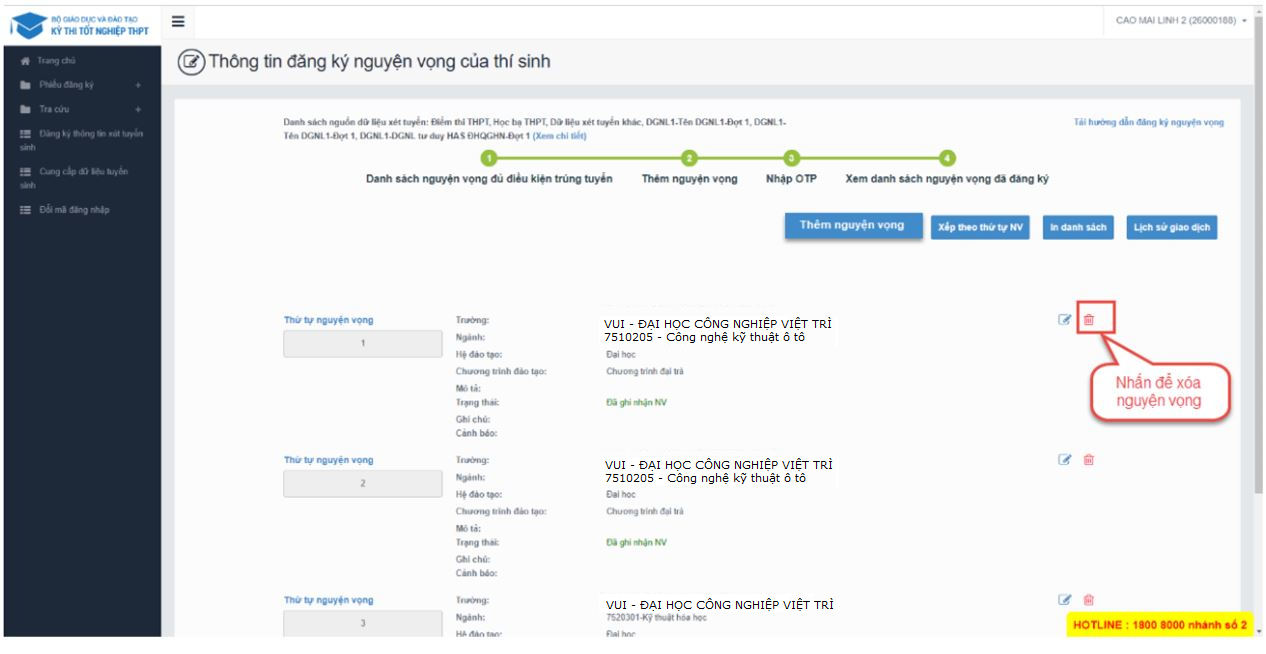Open the CAO MAI LINH 2 account dropdown
Screen dimensions: 1266x654
1181,21
